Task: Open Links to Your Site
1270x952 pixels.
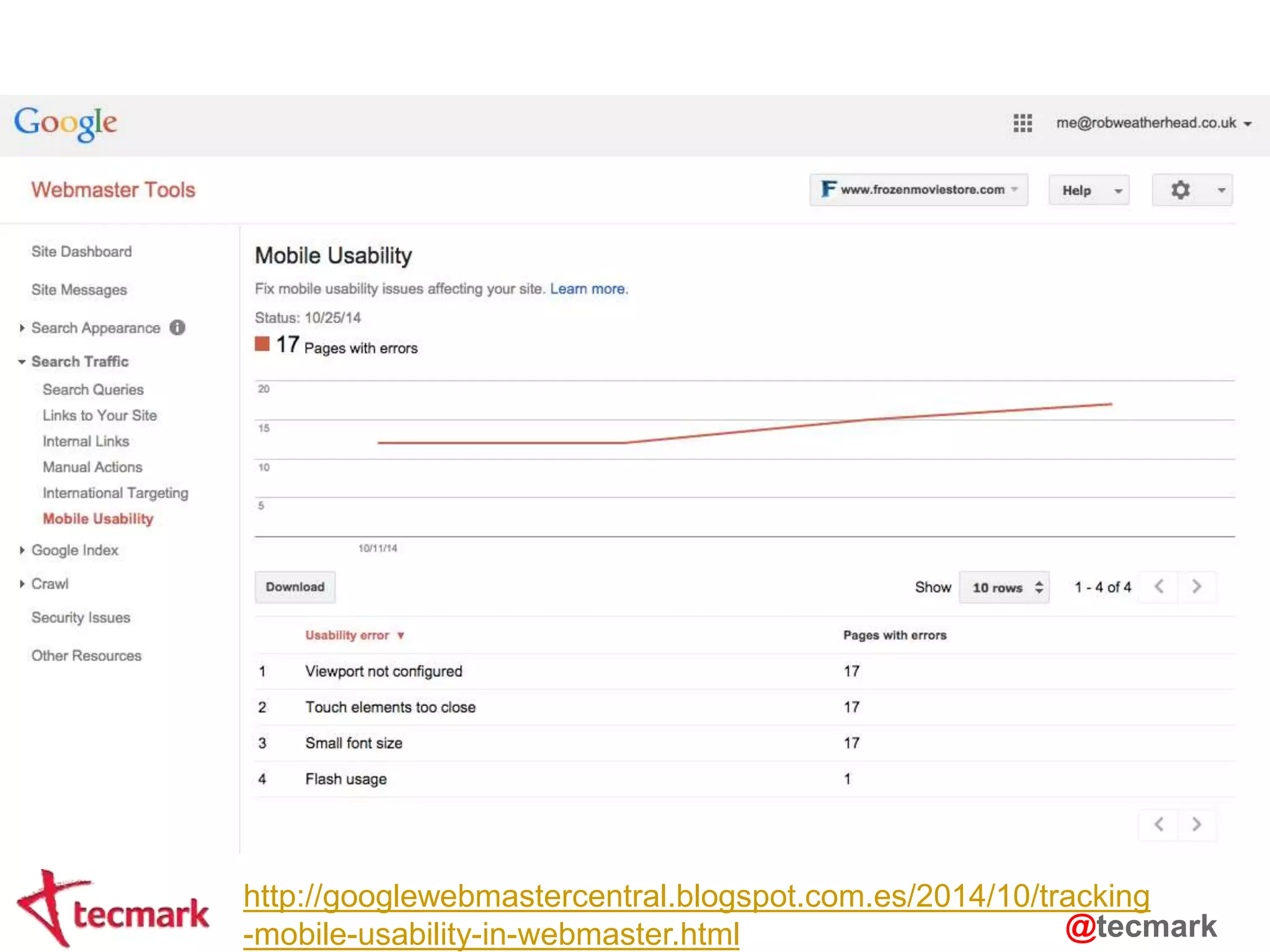Action: pyautogui.click(x=99, y=415)
